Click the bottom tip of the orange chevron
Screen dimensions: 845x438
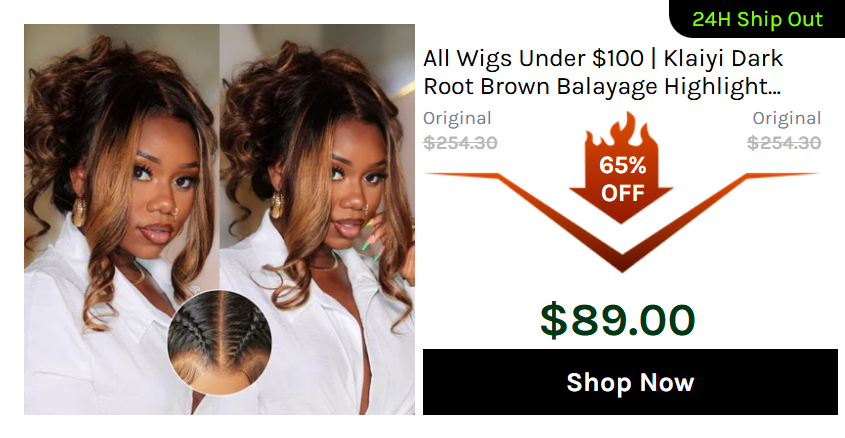pyautogui.click(x=622, y=263)
